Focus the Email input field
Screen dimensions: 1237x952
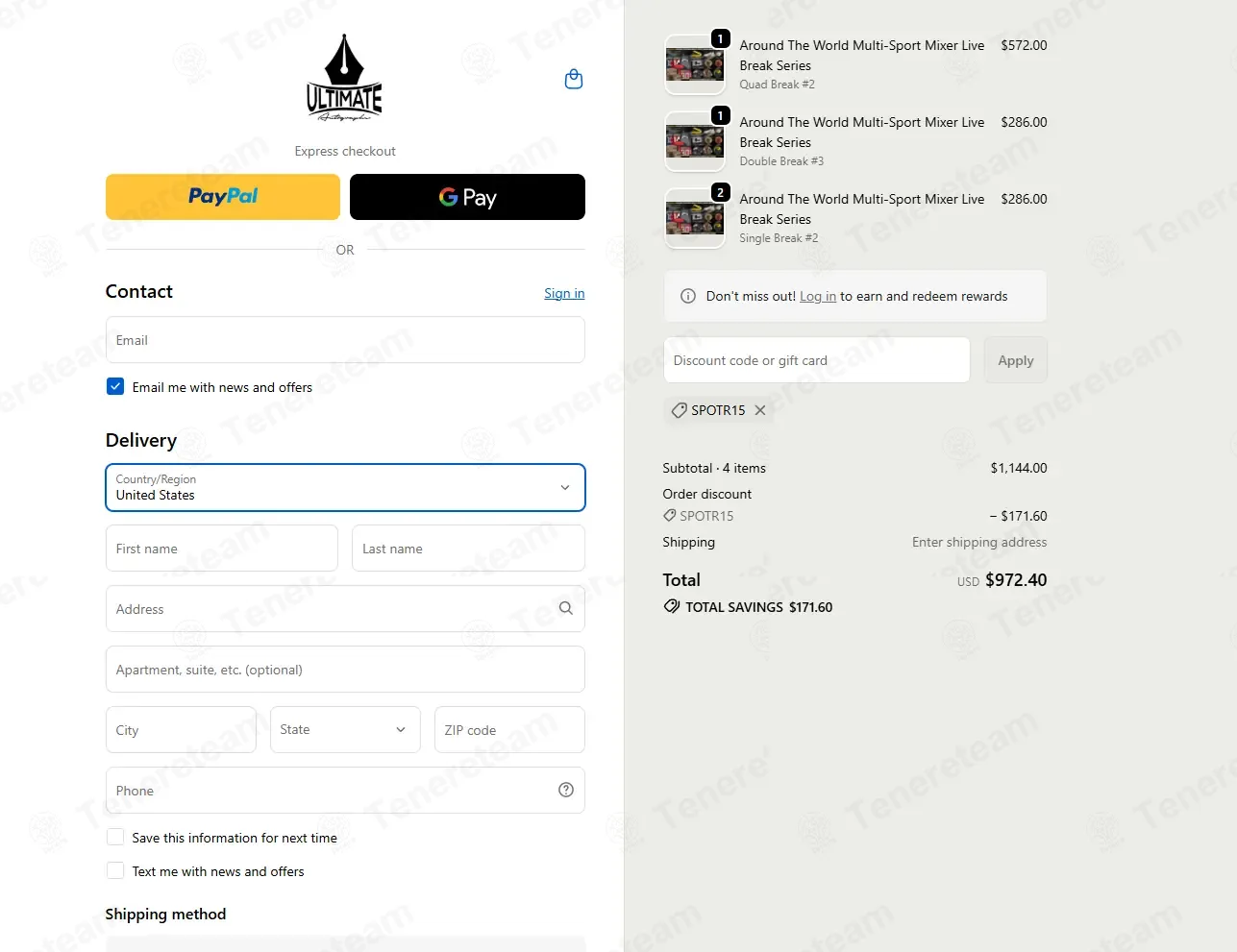coord(345,340)
